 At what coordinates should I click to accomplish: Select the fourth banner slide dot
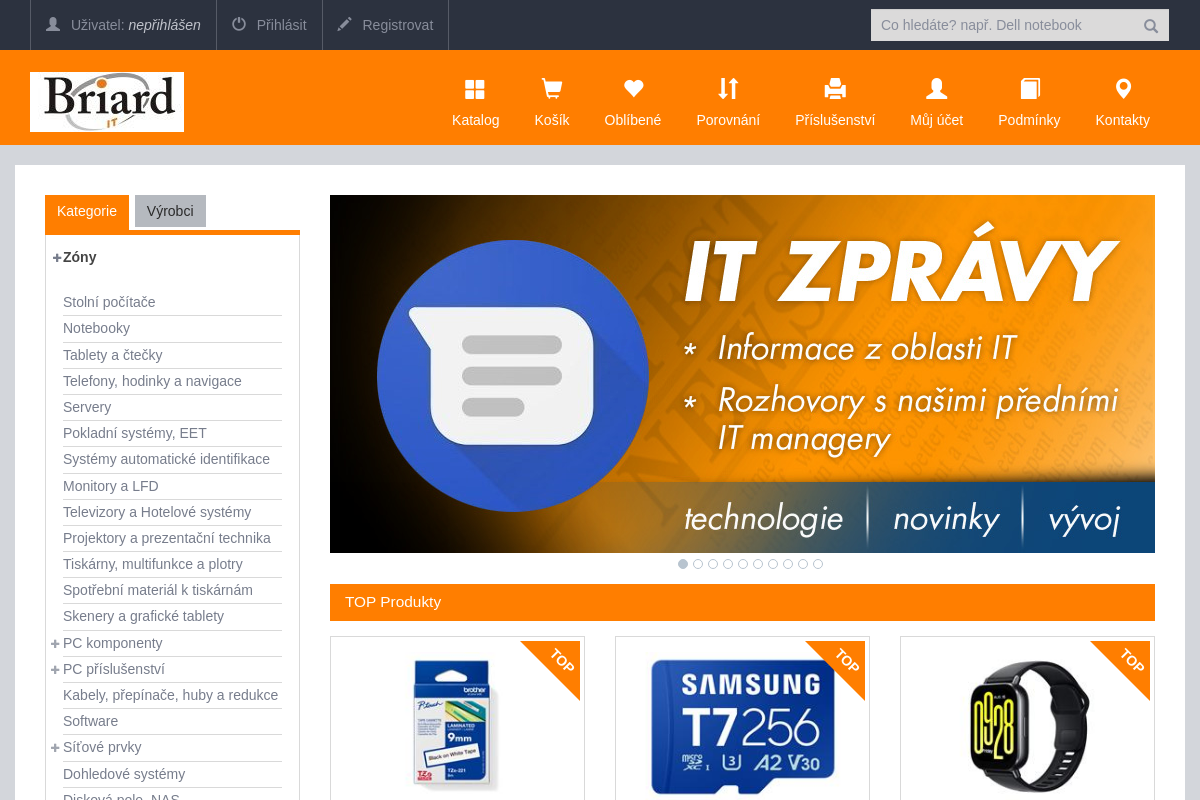[728, 564]
